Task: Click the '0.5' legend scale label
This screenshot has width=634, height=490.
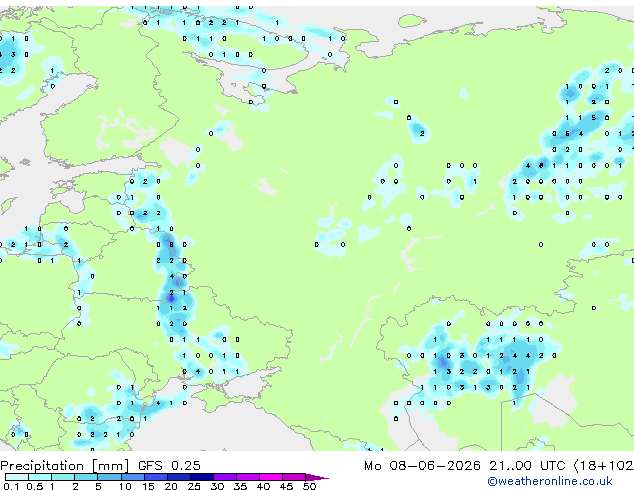Action: pos(34,486)
